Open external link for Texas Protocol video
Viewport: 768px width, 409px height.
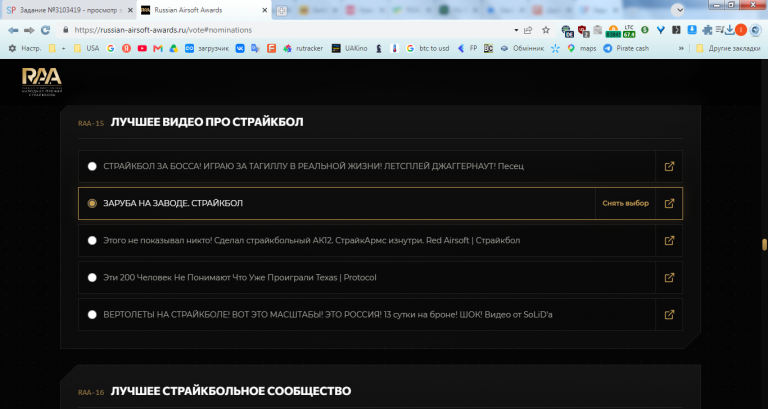(x=669, y=278)
